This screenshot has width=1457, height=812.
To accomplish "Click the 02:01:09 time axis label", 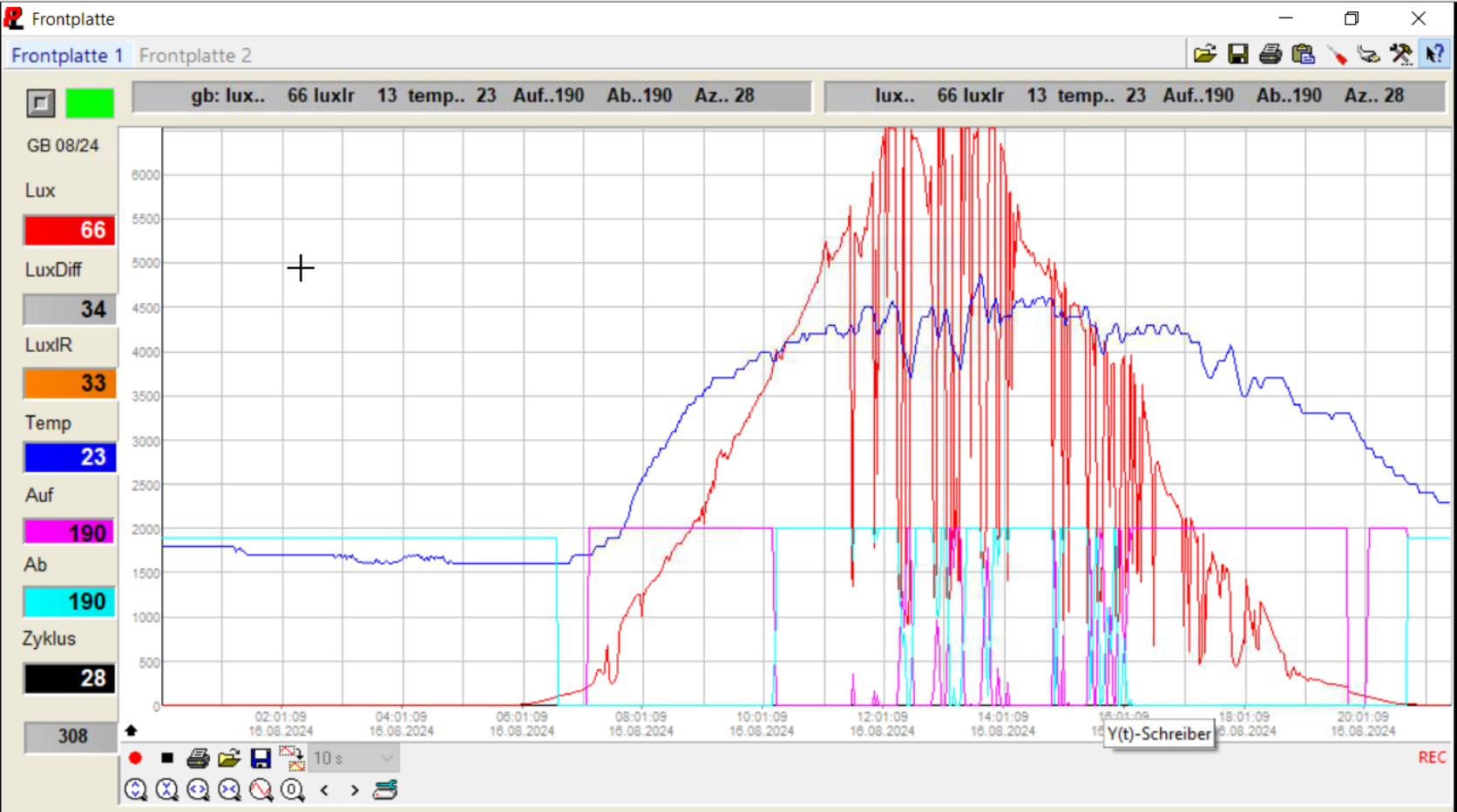I will tap(281, 717).
